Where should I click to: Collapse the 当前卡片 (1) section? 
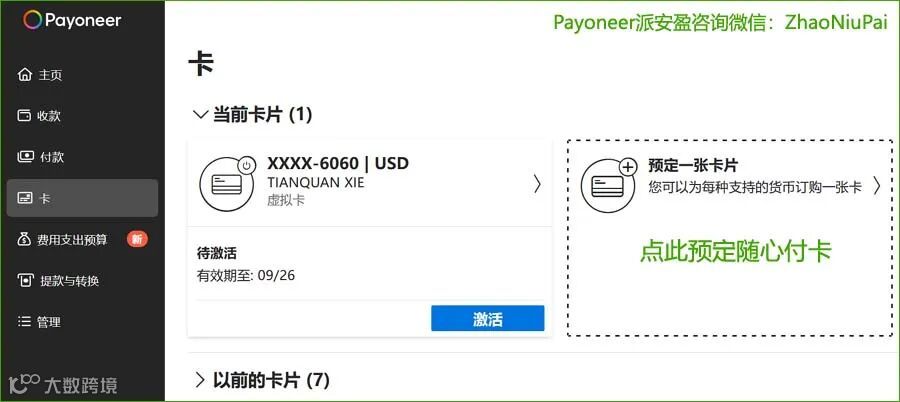[x=200, y=115]
